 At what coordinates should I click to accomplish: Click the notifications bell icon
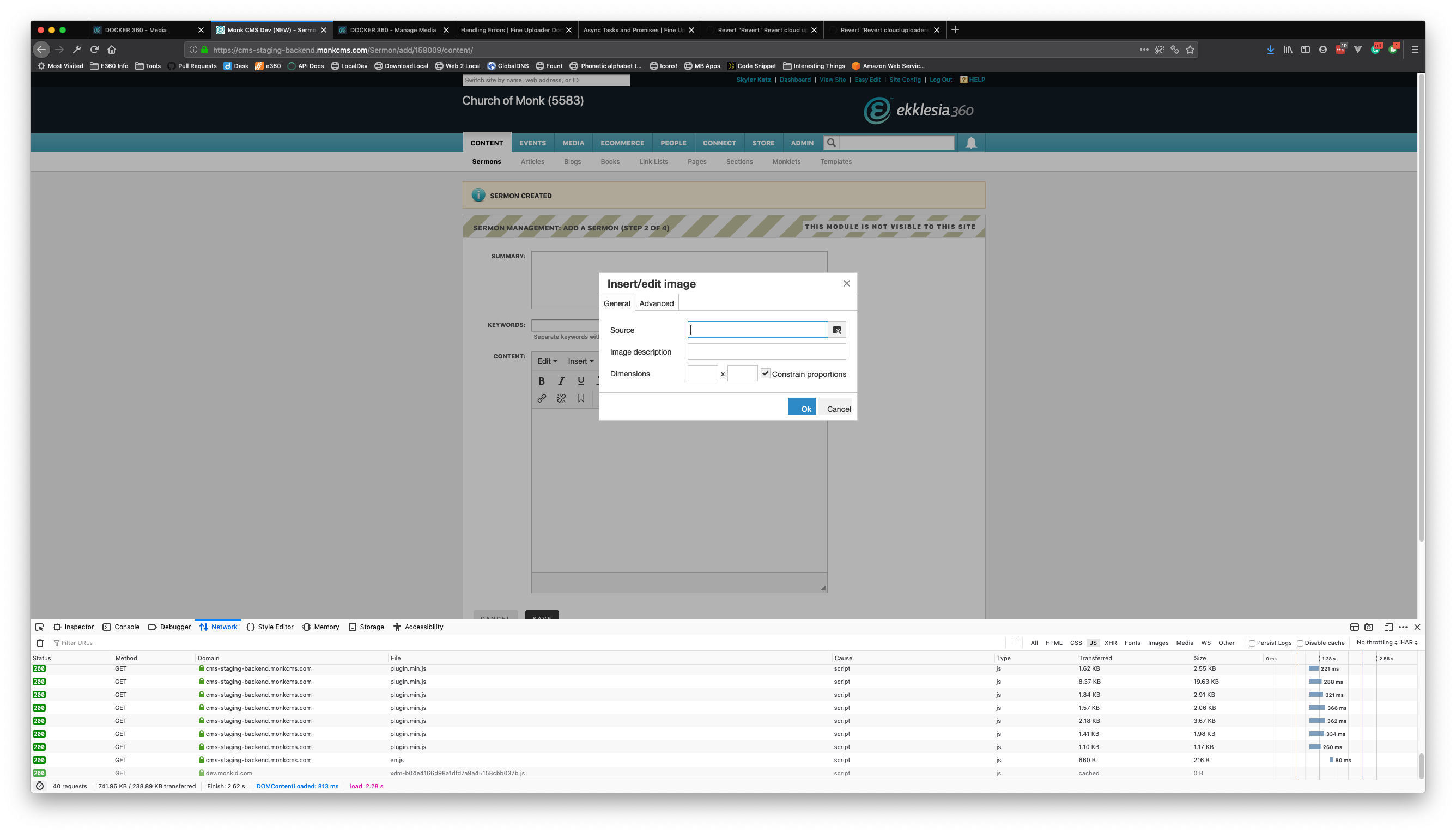point(971,143)
